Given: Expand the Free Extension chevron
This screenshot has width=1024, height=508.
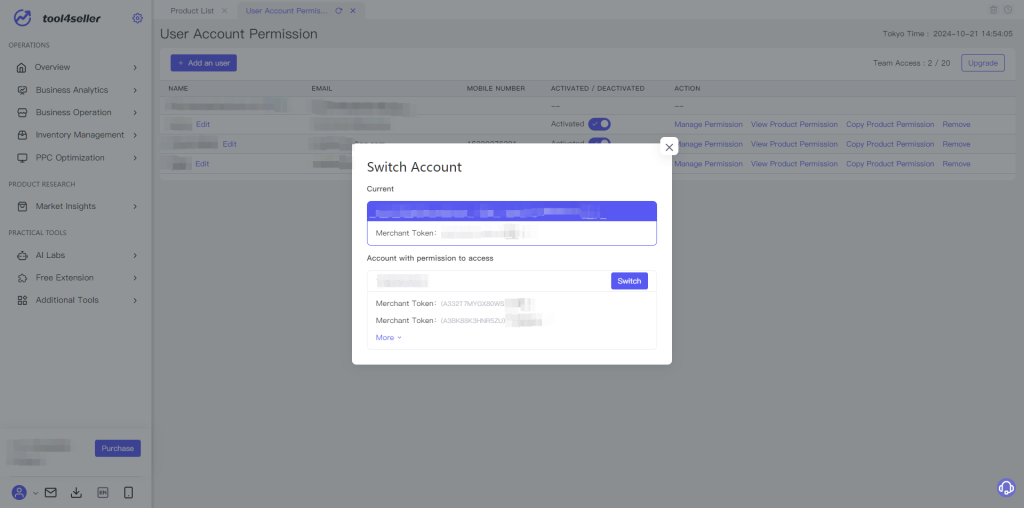Looking at the screenshot, I should point(135,278).
